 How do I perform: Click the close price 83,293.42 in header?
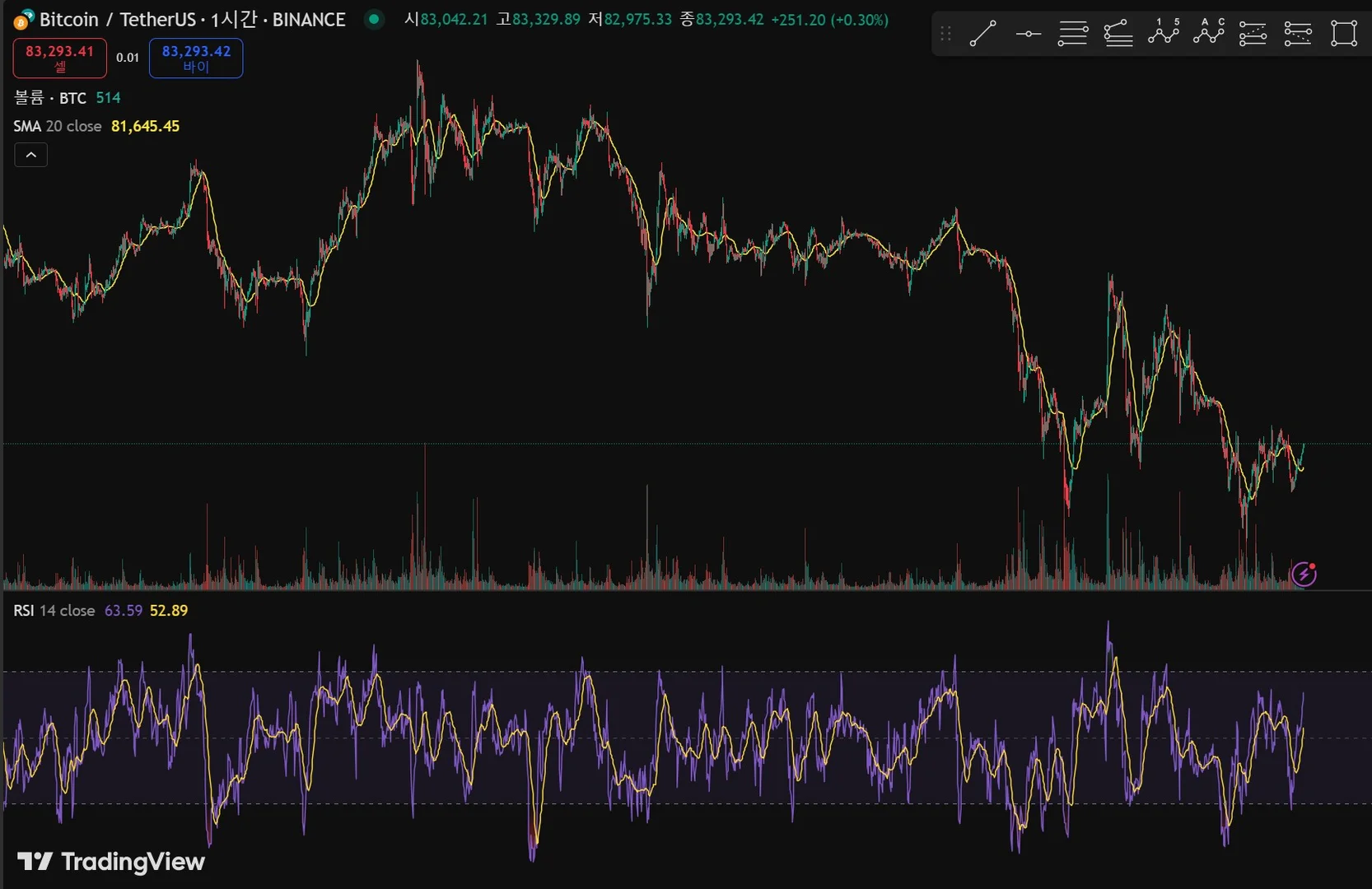[730, 20]
